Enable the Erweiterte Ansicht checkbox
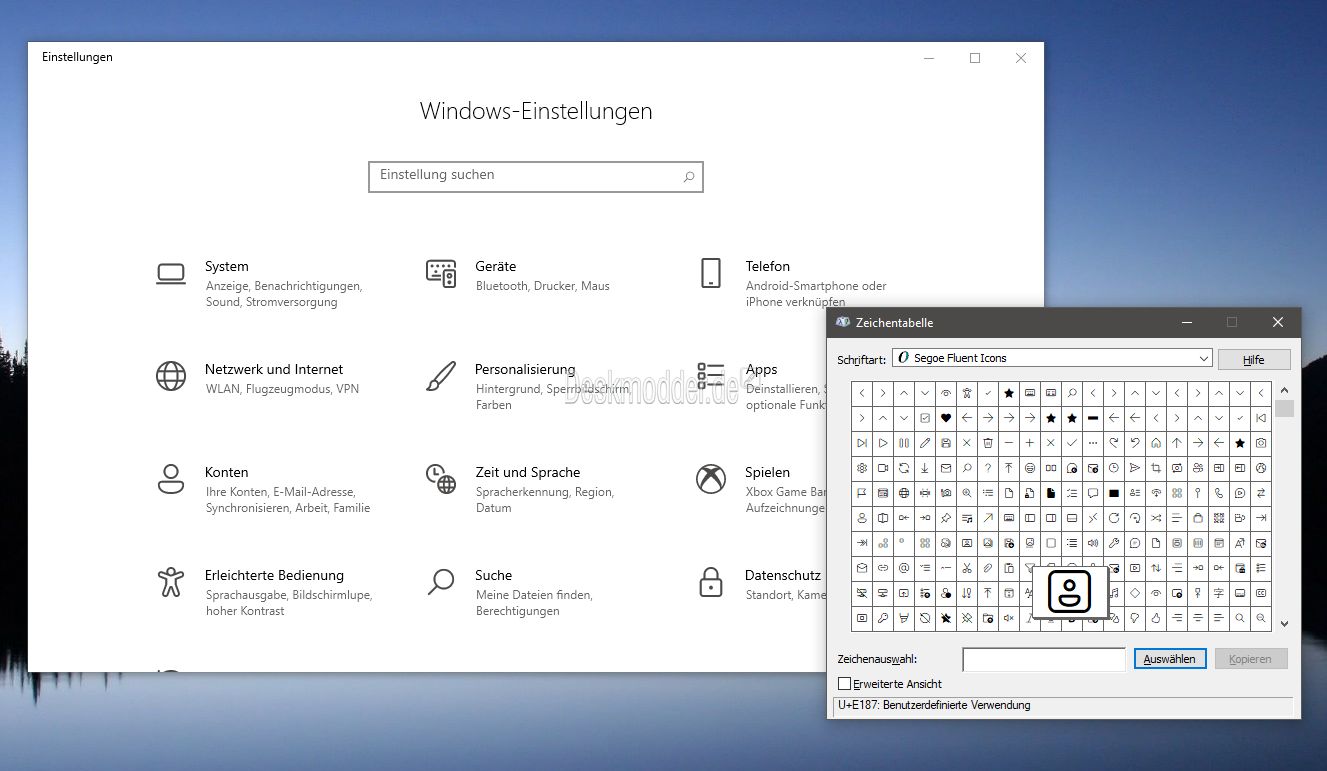The width and height of the screenshot is (1327, 771). pyautogui.click(x=845, y=684)
